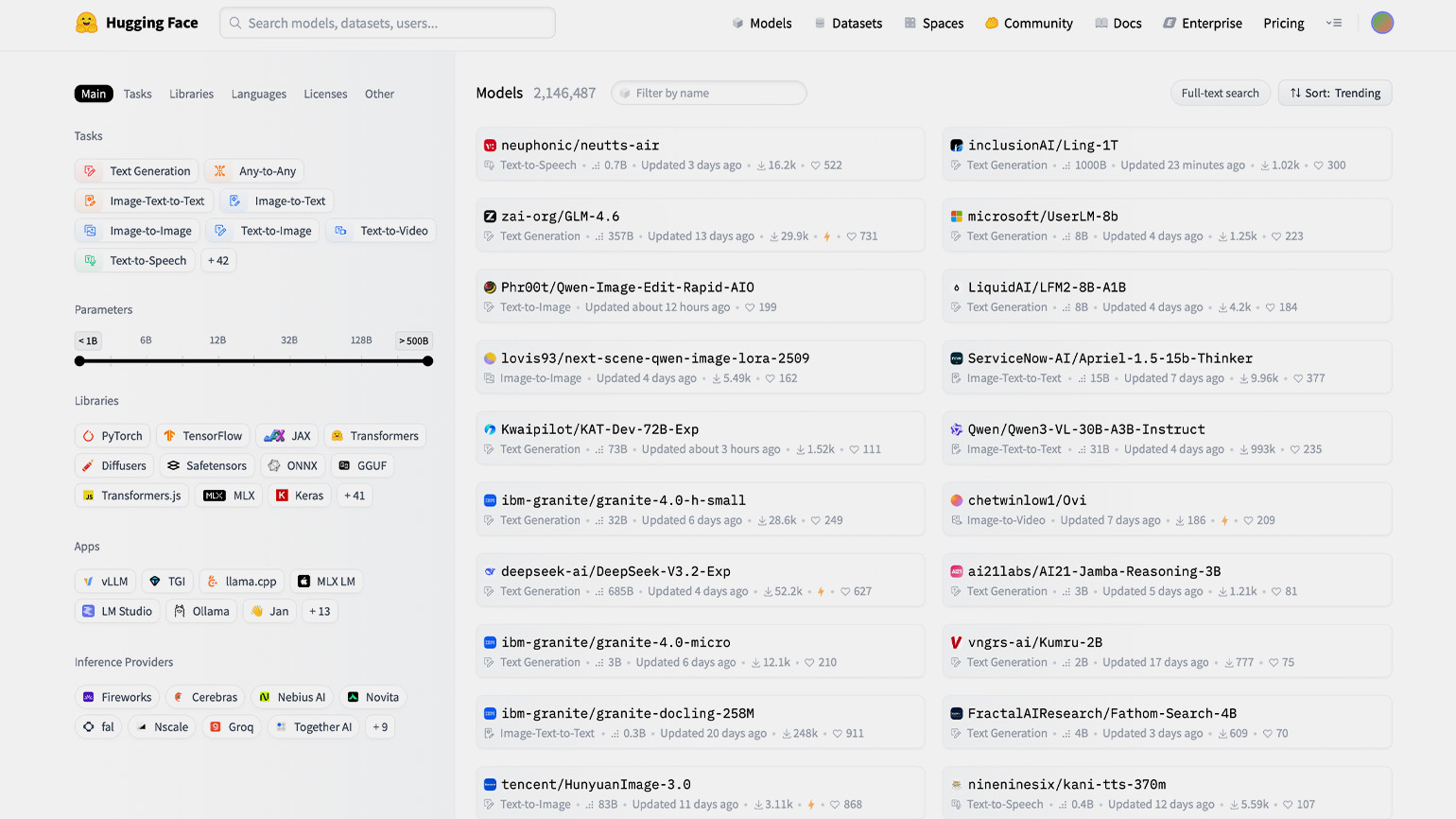Toggle the Text Generation task filter
Image resolution: width=1456 pixels, height=819 pixels.
(x=137, y=171)
